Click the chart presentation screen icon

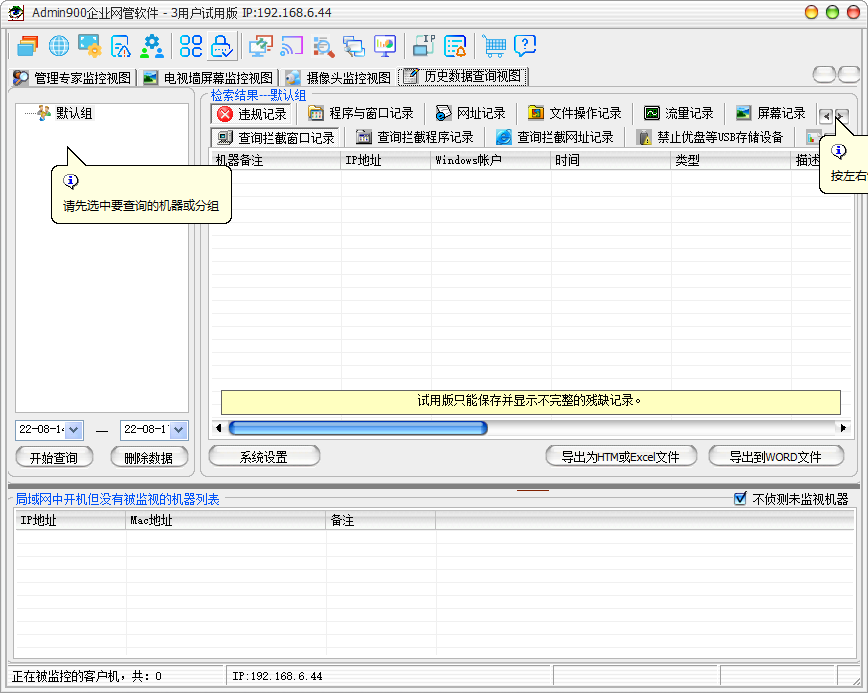coord(385,46)
